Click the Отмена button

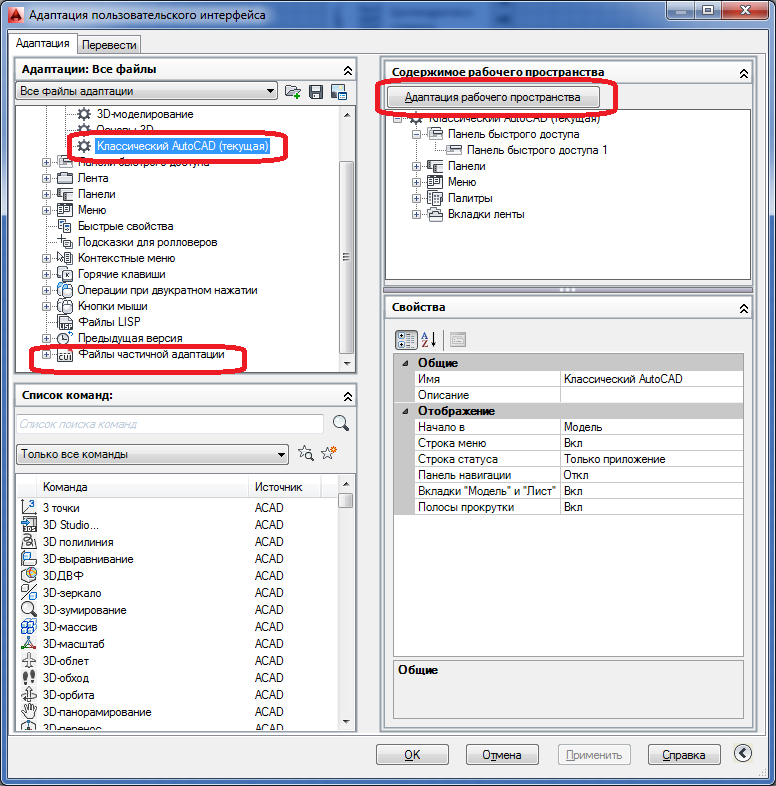(502, 755)
